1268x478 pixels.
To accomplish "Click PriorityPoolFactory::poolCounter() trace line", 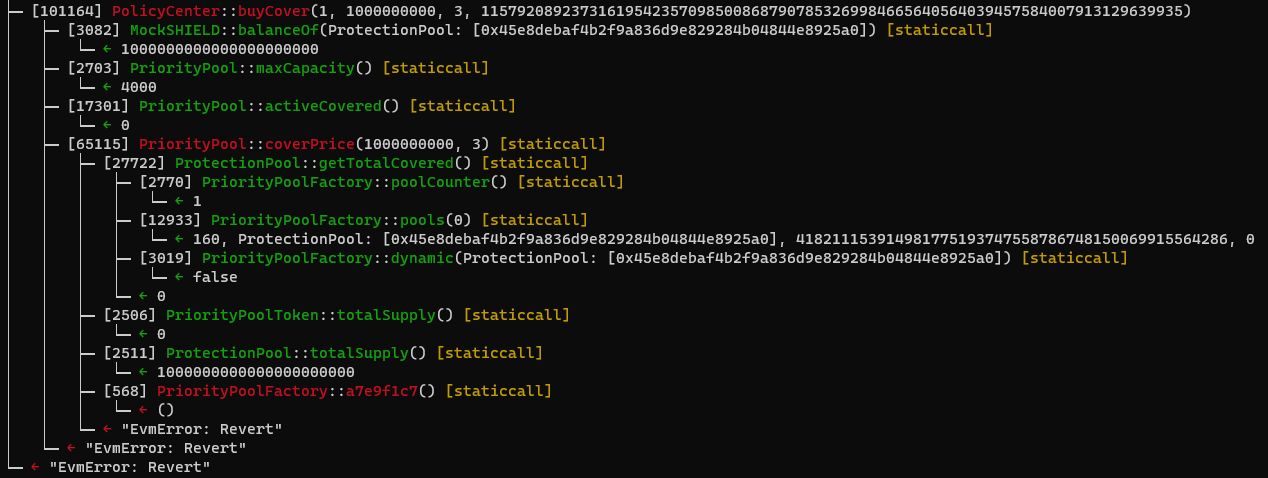I will [x=381, y=182].
